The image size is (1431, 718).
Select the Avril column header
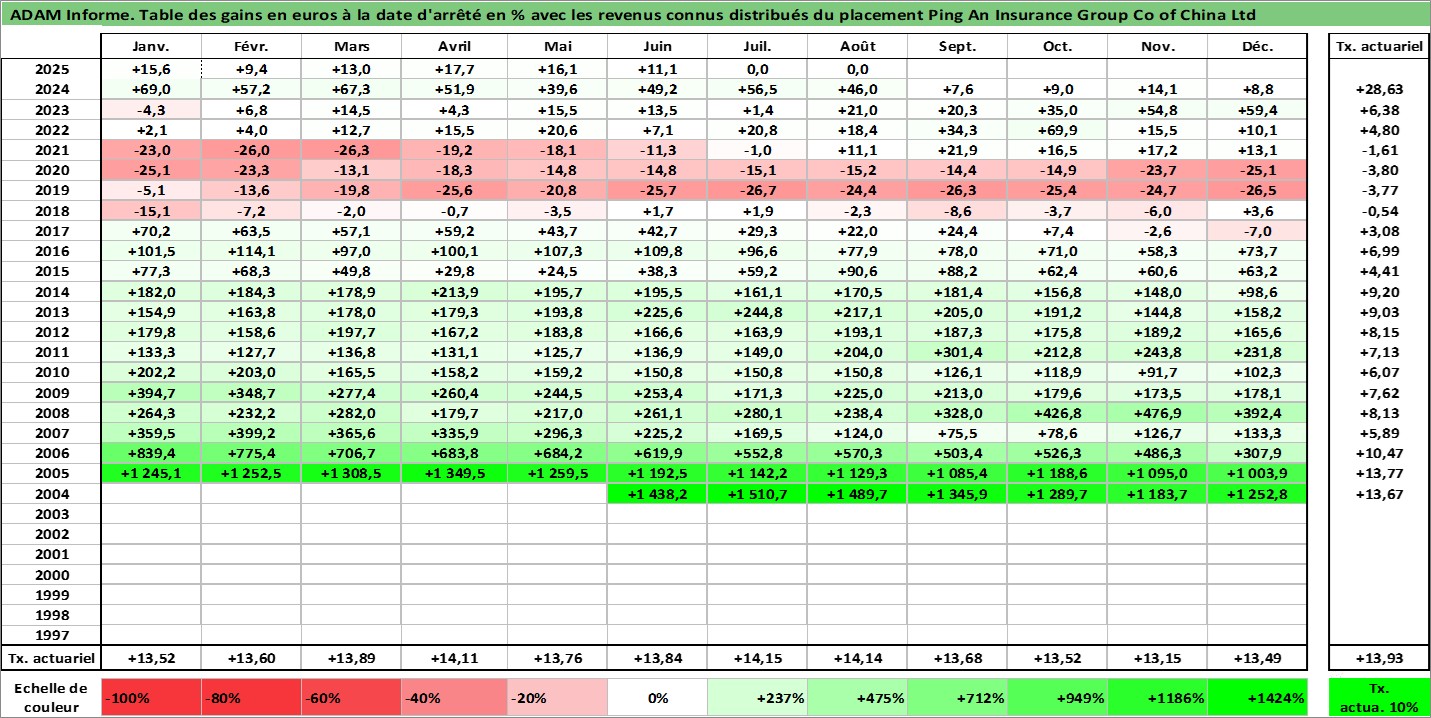pos(454,47)
